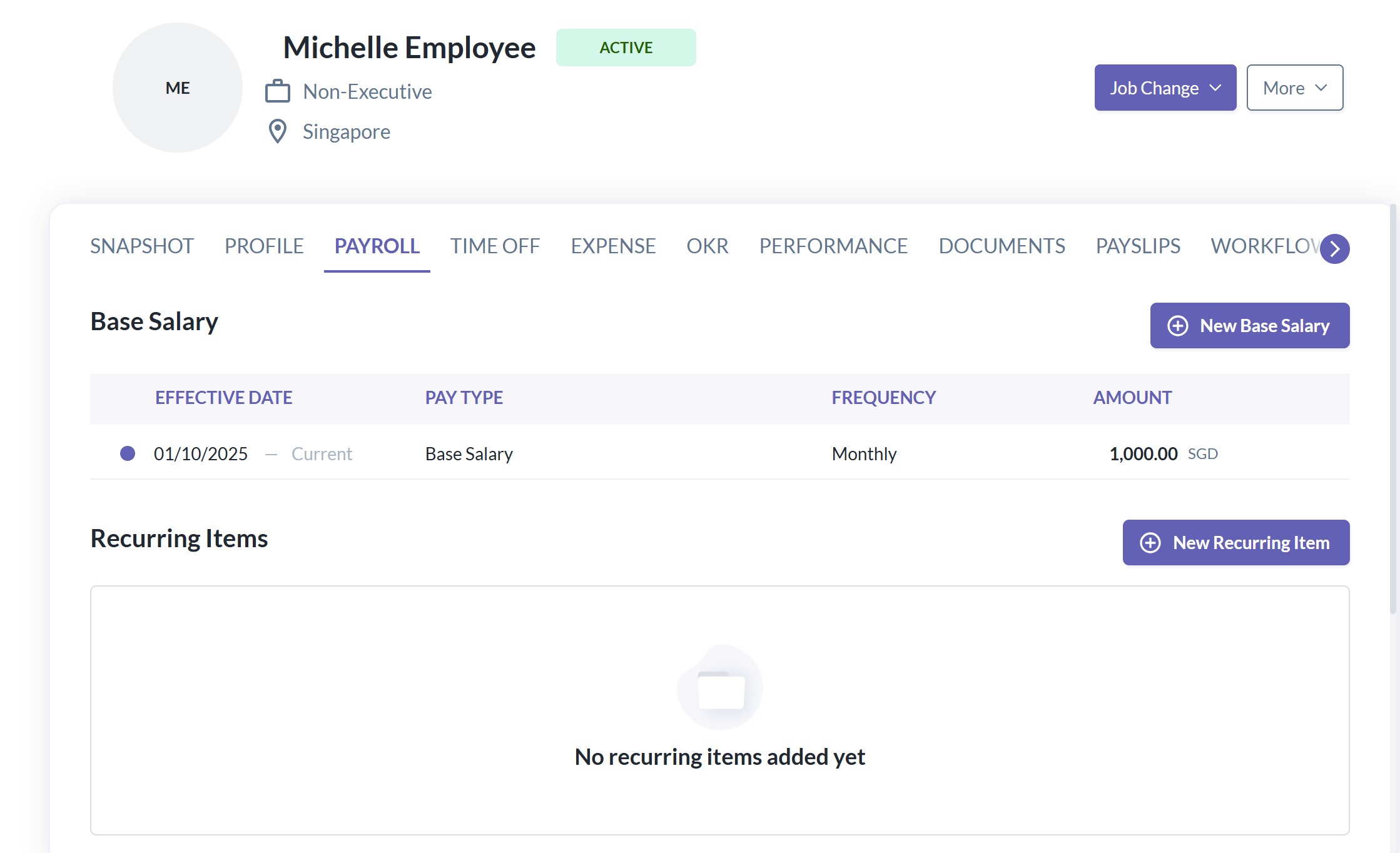Click the page vertical scrollbar
The height and width of the screenshot is (853, 1400).
[x=1393, y=406]
